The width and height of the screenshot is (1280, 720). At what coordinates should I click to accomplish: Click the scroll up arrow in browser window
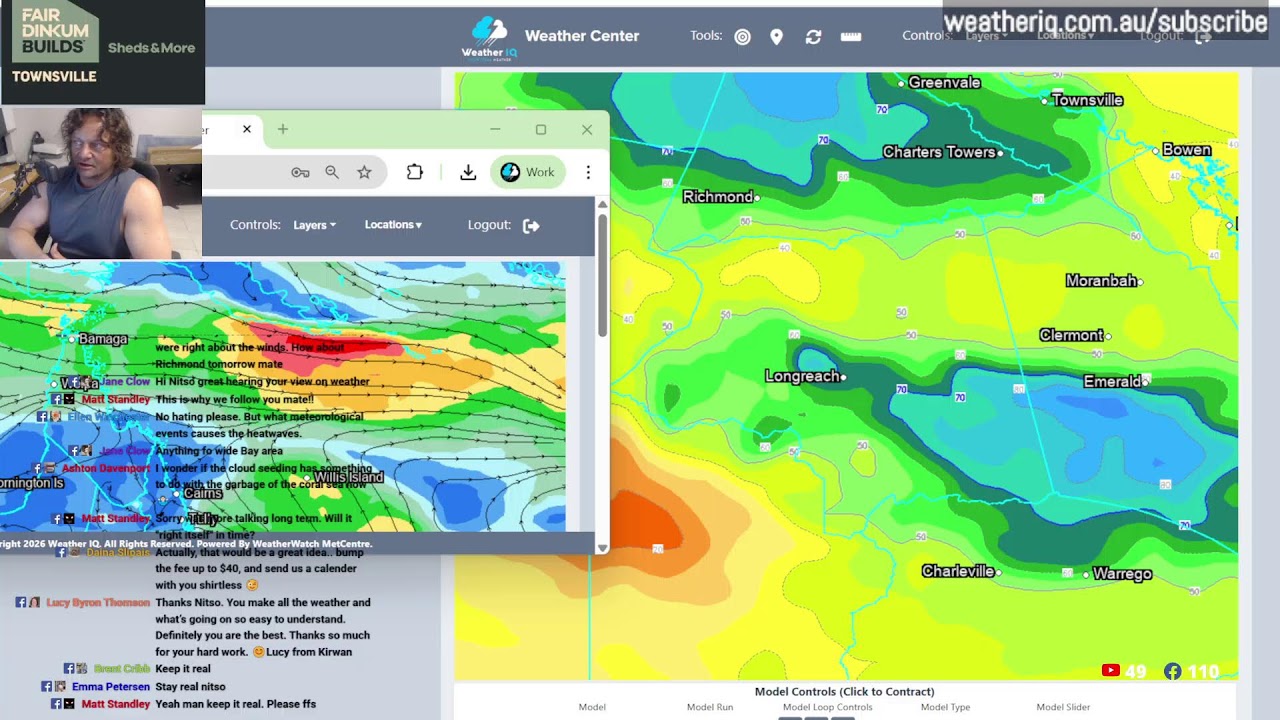click(x=601, y=204)
